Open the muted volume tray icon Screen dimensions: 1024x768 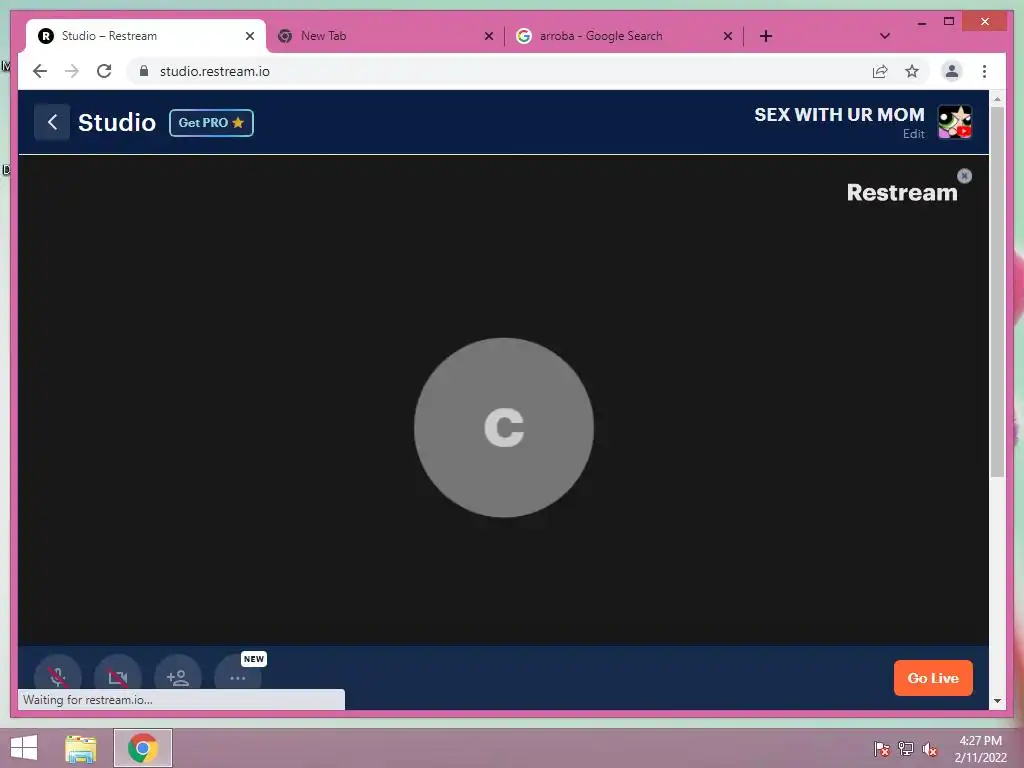(930, 749)
